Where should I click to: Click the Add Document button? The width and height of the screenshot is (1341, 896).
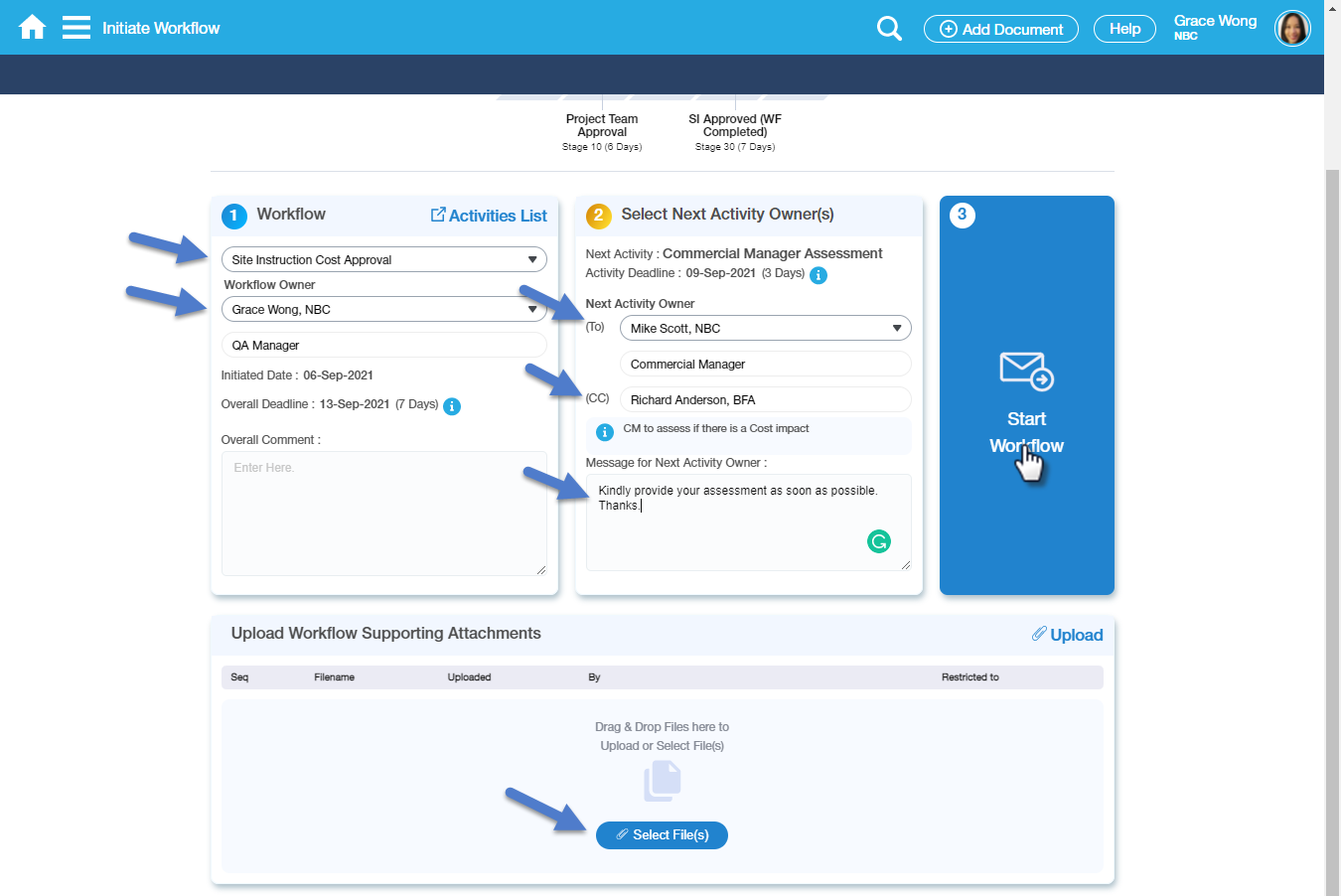1000,29
